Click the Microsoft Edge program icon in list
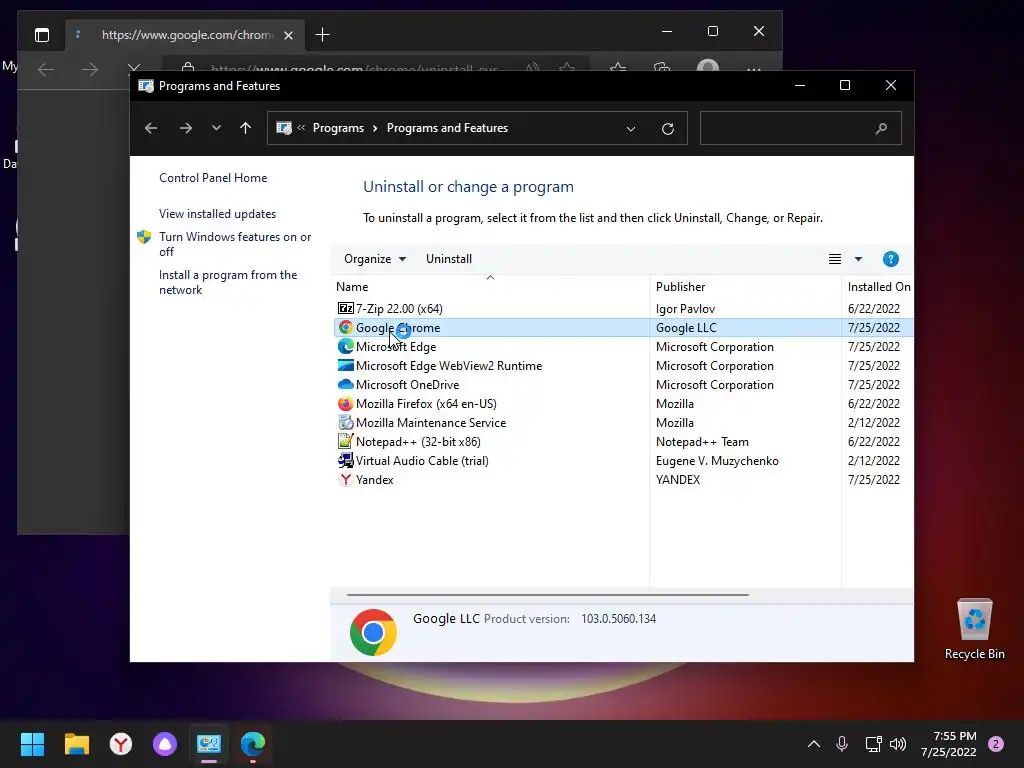The height and width of the screenshot is (768, 1024). coord(345,346)
